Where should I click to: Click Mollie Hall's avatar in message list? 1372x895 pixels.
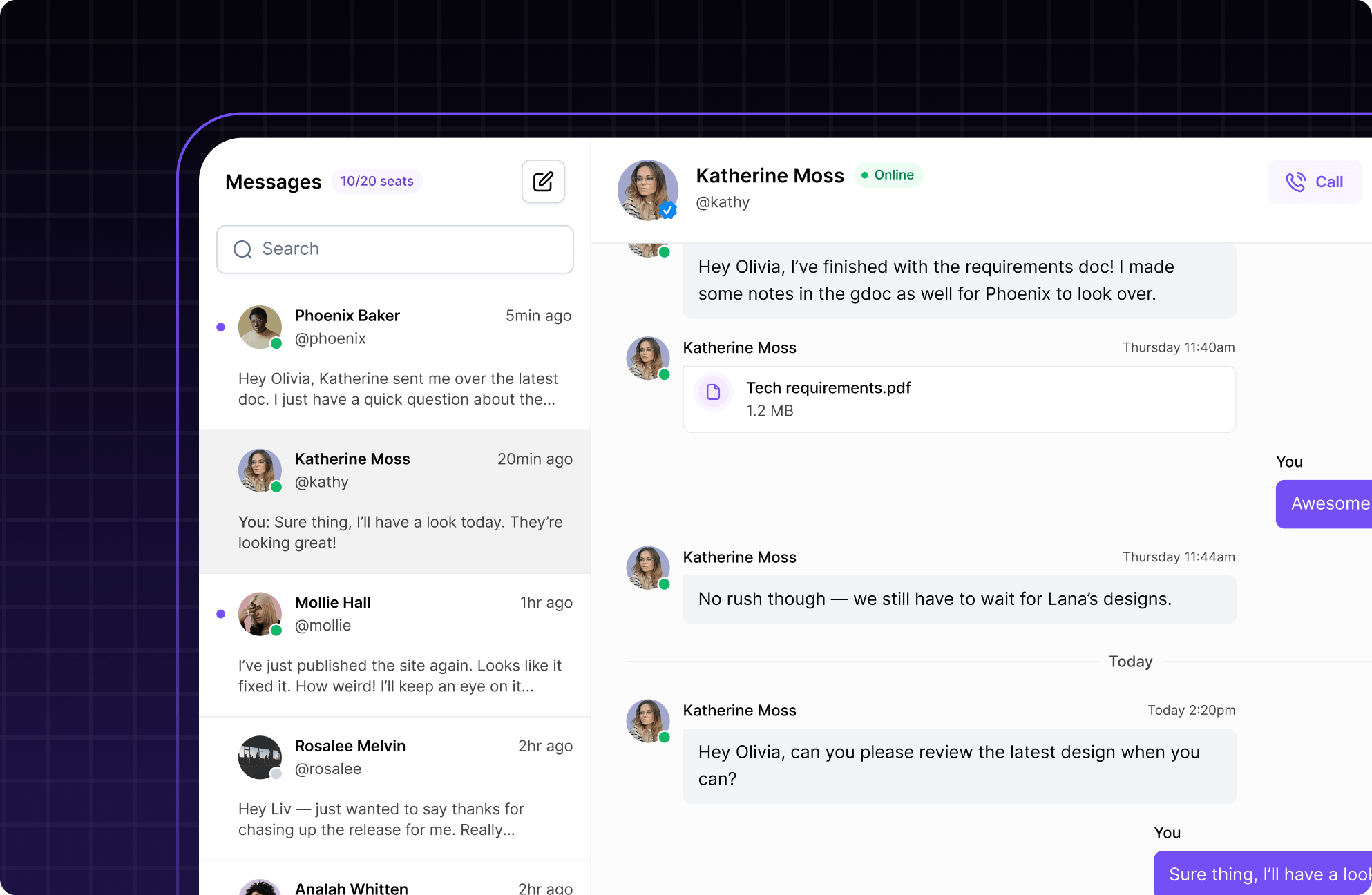coord(260,613)
